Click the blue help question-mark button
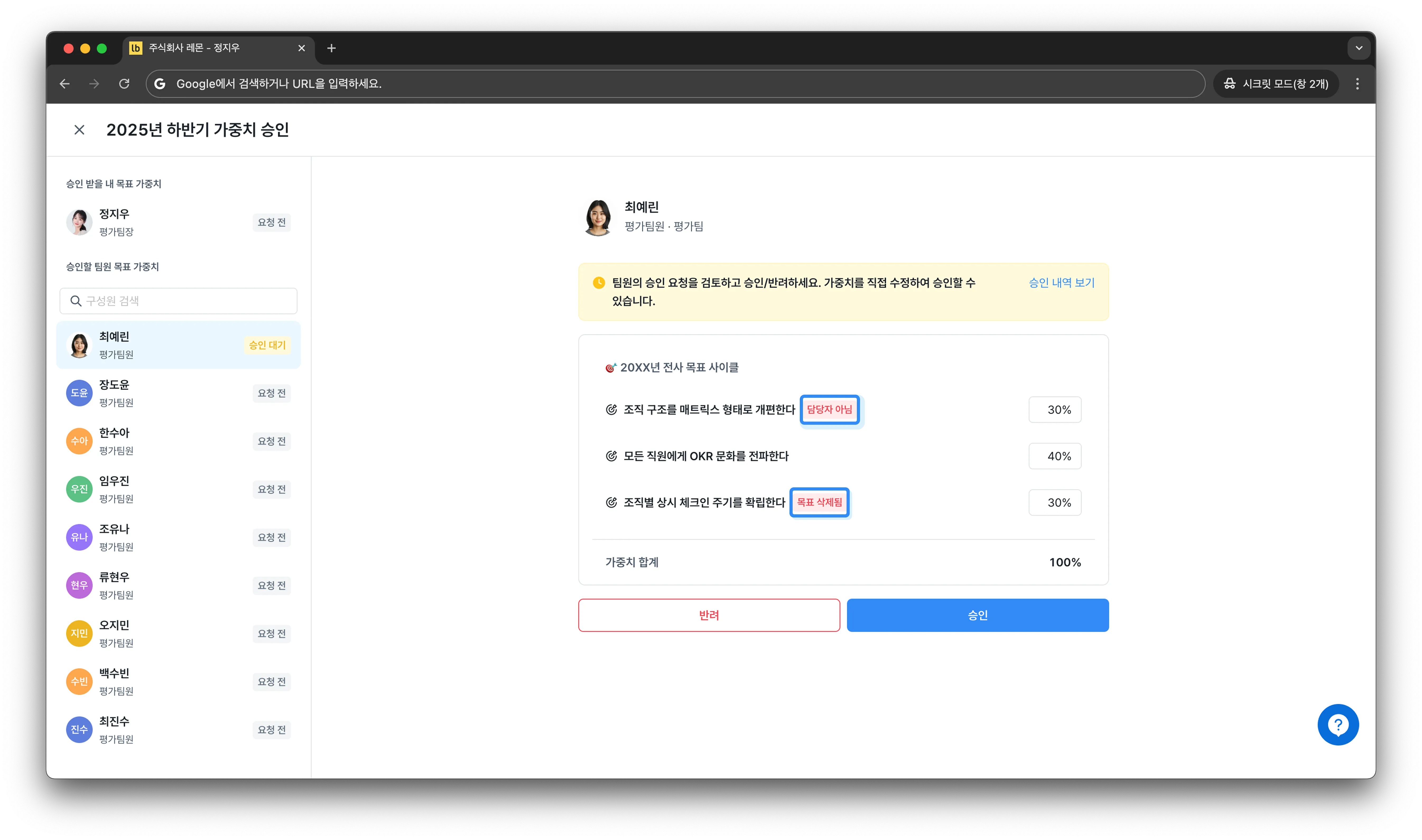Image resolution: width=1422 pixels, height=840 pixels. coord(1338,725)
